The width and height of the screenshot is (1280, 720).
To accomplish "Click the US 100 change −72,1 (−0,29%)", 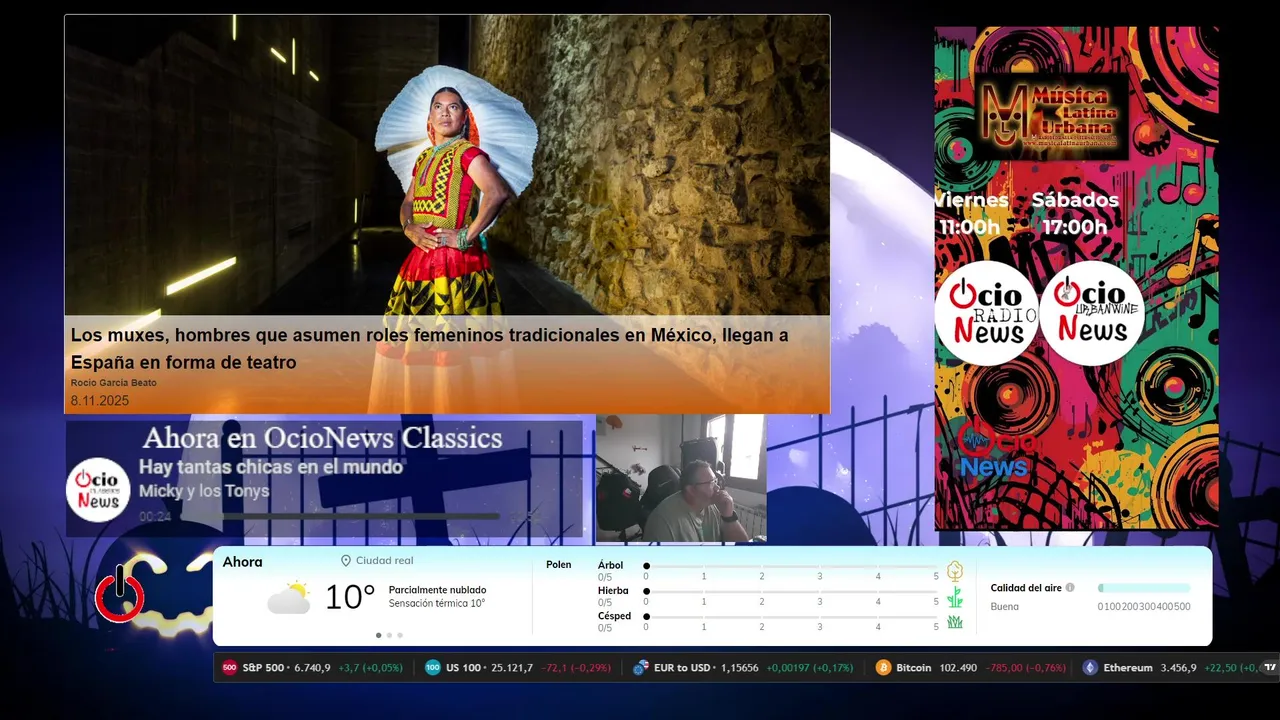I will click(x=578, y=667).
